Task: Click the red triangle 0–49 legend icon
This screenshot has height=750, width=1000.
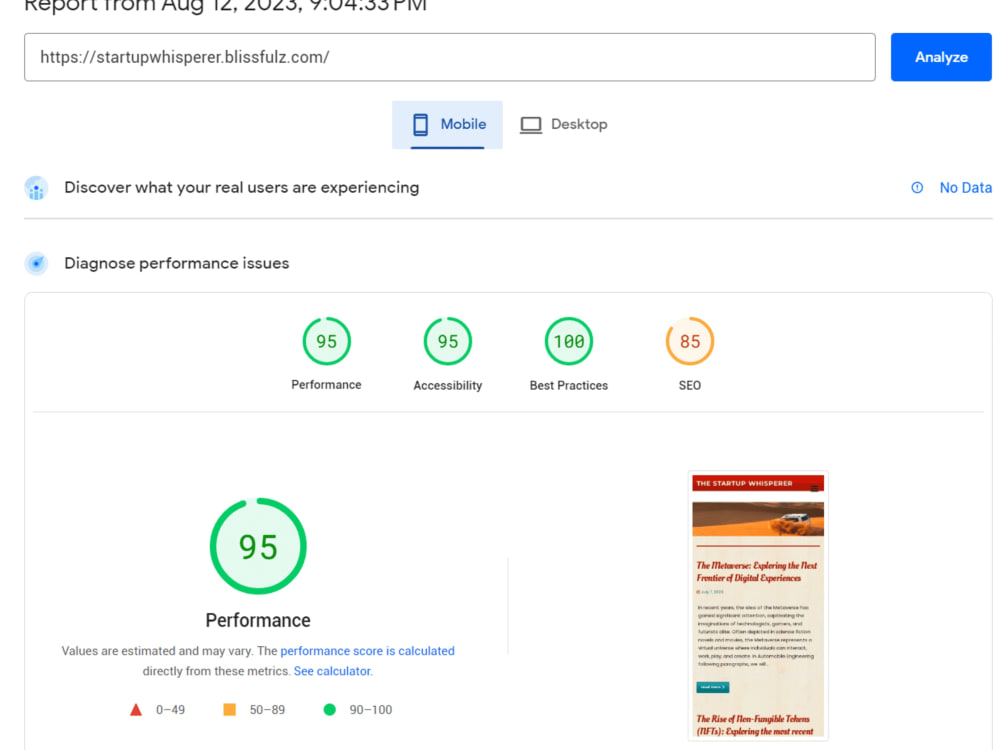Action: click(x=136, y=710)
